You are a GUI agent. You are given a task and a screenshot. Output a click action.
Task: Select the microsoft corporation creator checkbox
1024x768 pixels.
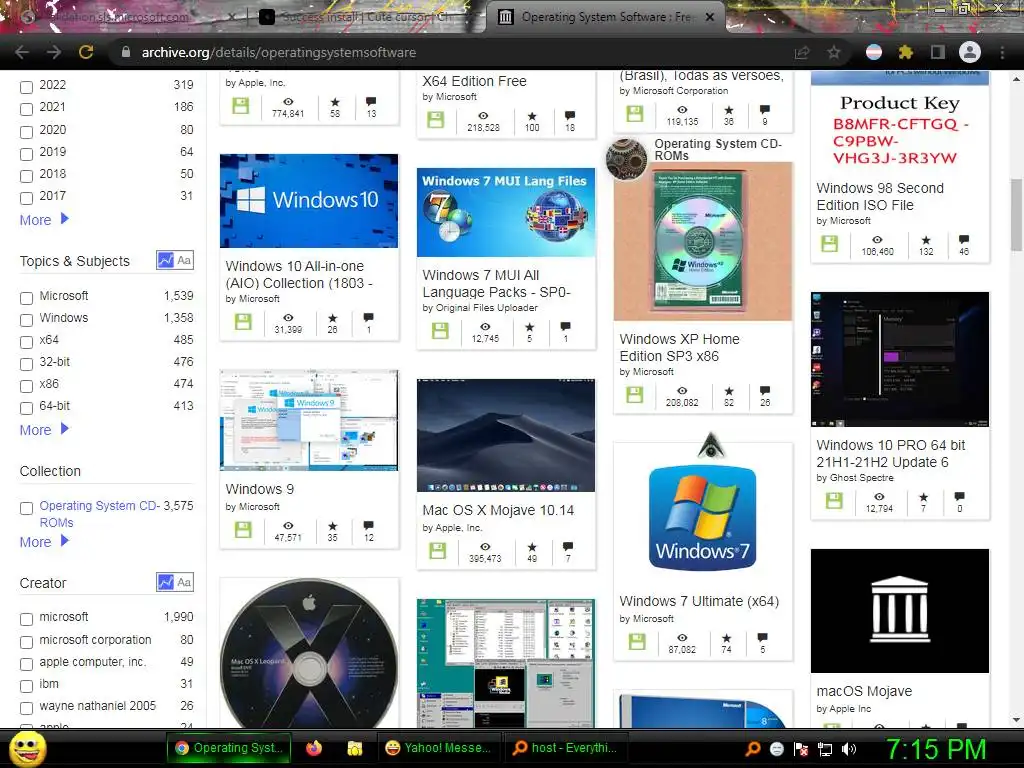click(26, 642)
